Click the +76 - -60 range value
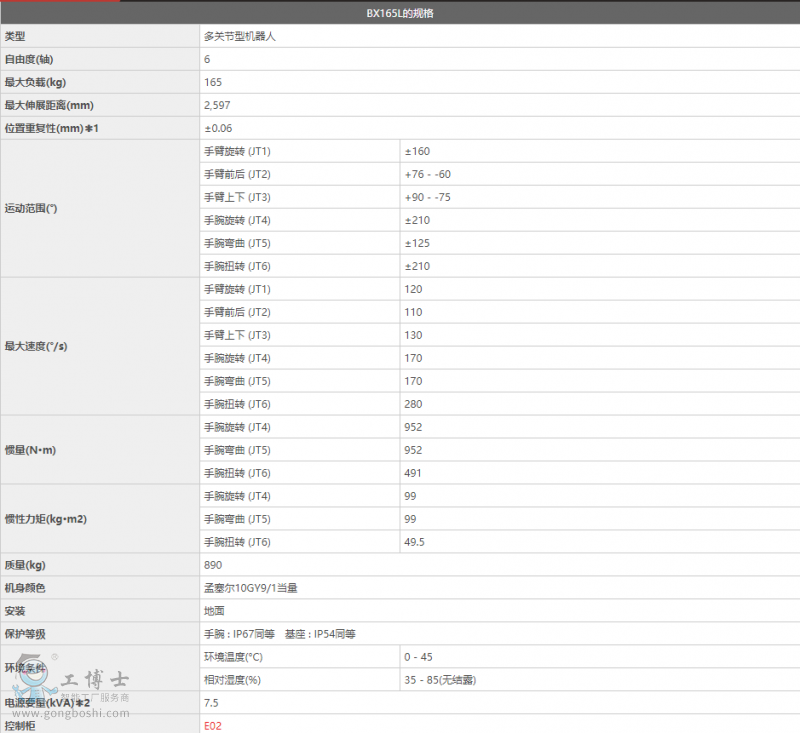Viewport: 800px width, 733px height. point(427,175)
